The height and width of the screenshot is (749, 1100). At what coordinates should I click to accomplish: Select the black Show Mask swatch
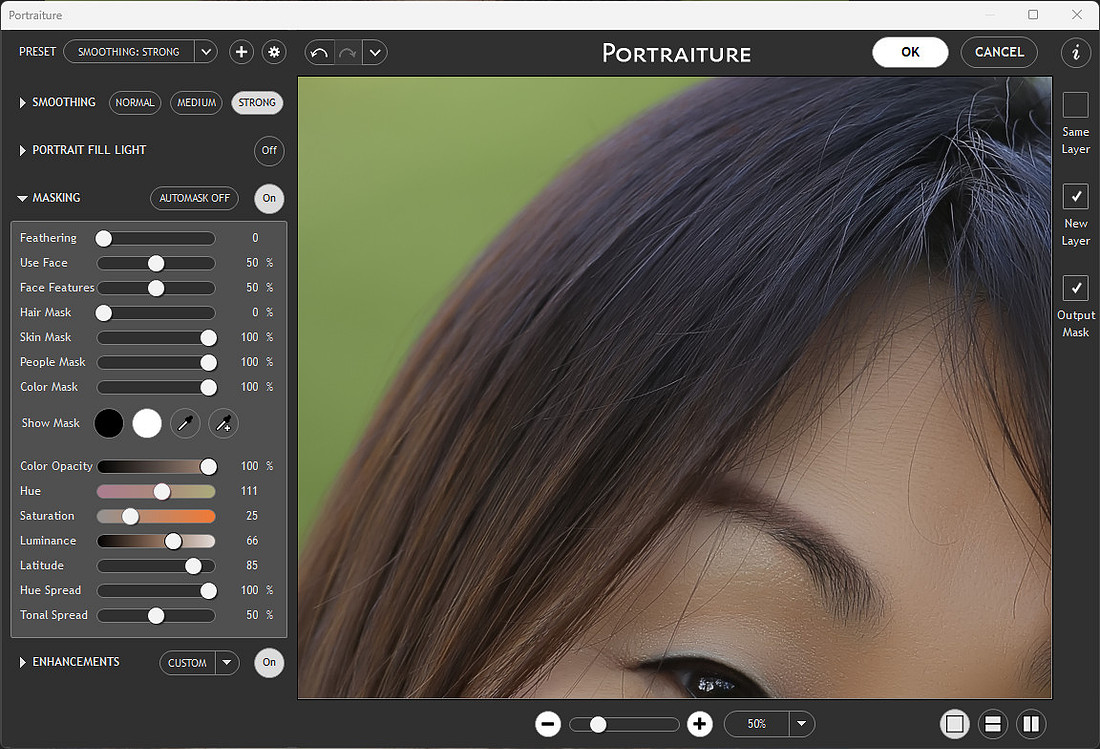pyautogui.click(x=109, y=424)
